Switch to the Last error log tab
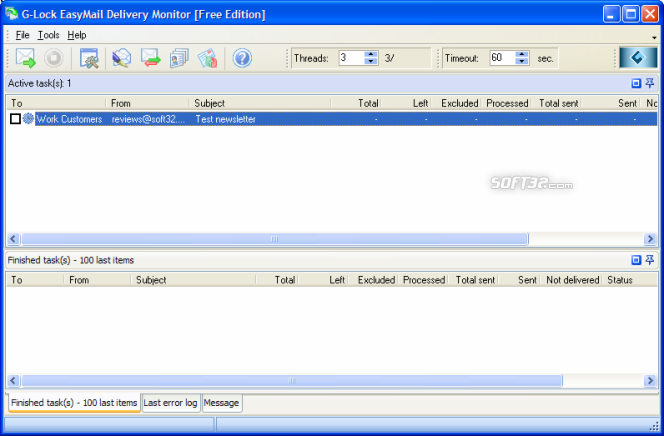Image resolution: width=664 pixels, height=436 pixels. click(170, 403)
